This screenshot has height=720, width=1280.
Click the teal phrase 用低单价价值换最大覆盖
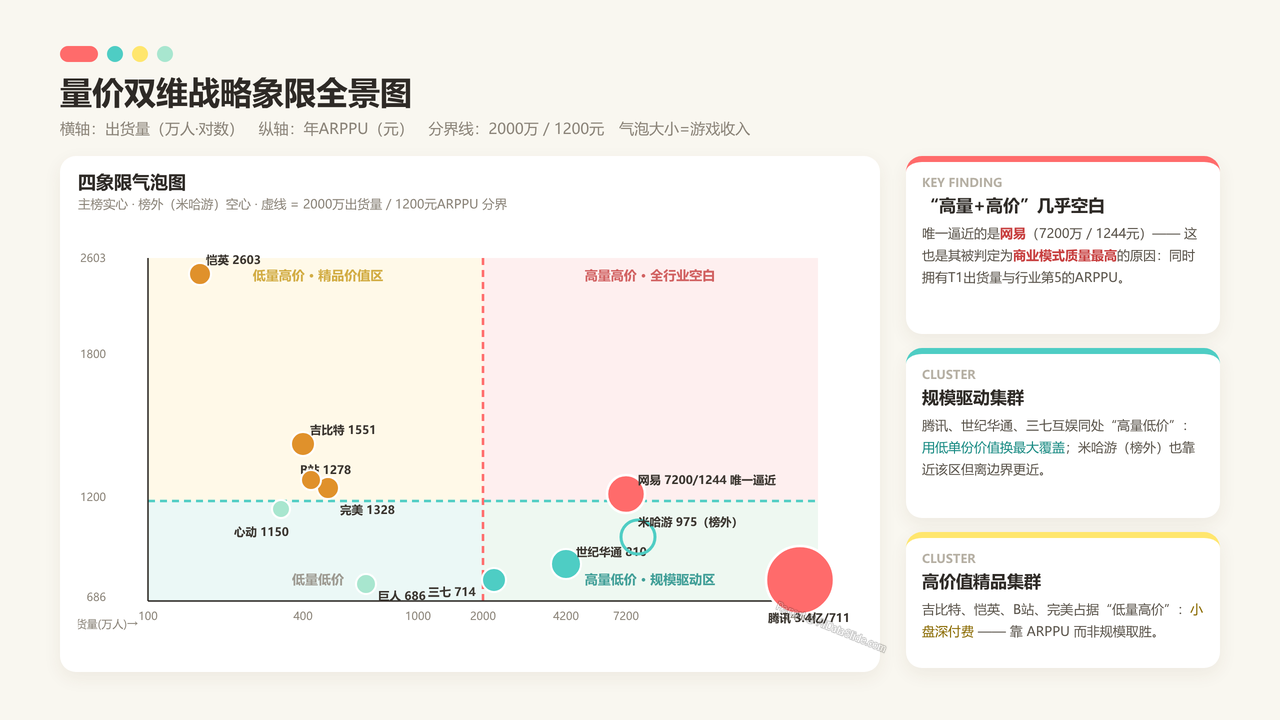(994, 447)
